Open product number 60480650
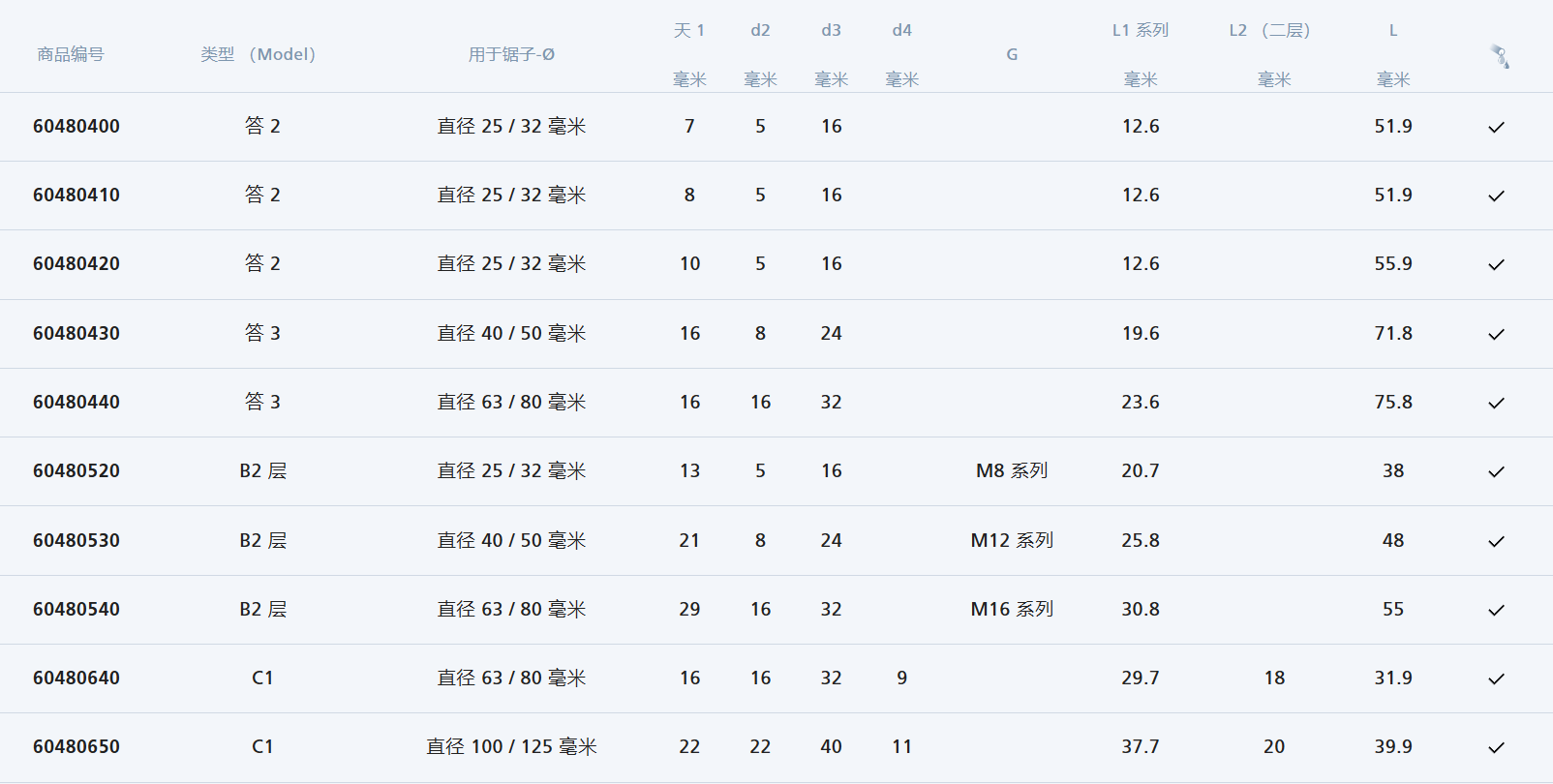 [x=76, y=746]
